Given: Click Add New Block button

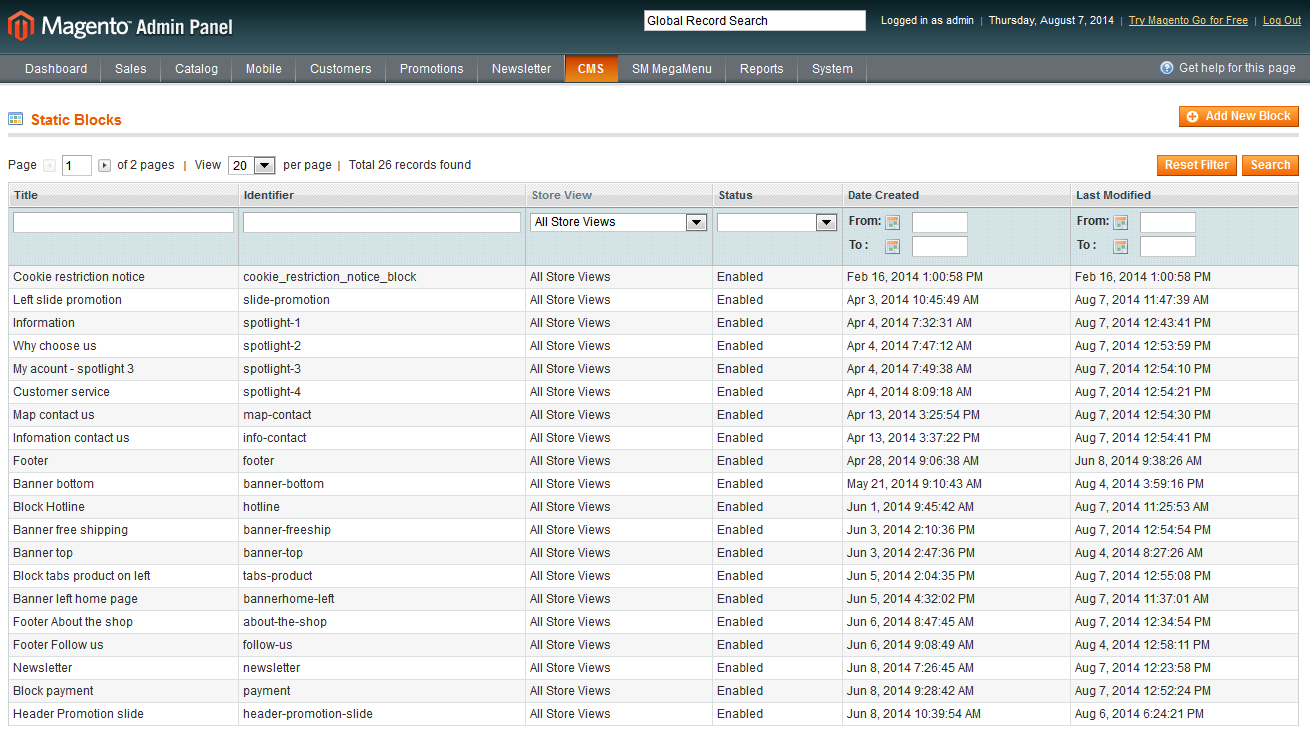Looking at the screenshot, I should tap(1239, 117).
